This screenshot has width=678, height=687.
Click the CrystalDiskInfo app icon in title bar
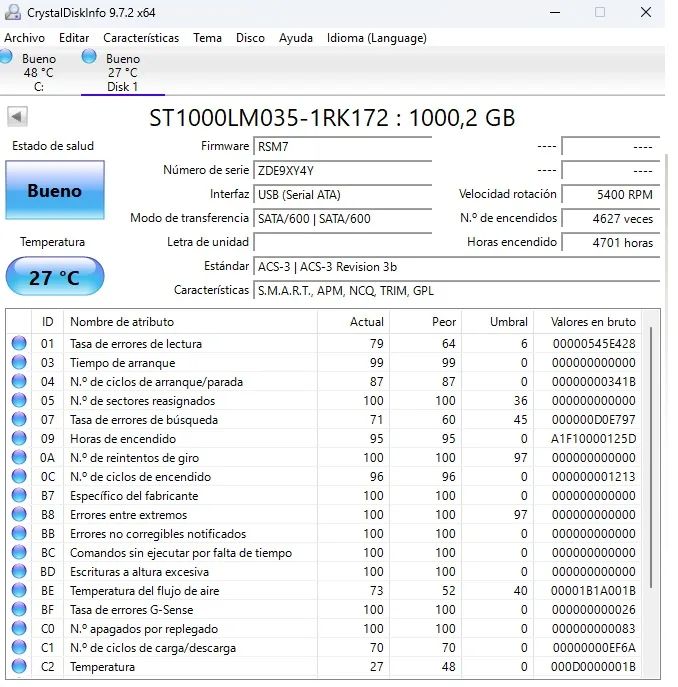[13, 12]
